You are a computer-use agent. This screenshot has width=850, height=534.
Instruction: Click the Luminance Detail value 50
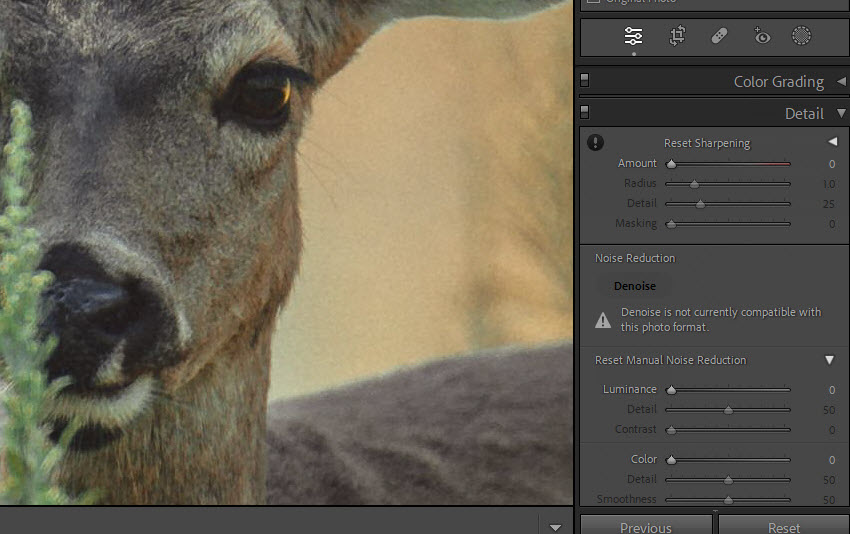[x=829, y=410]
